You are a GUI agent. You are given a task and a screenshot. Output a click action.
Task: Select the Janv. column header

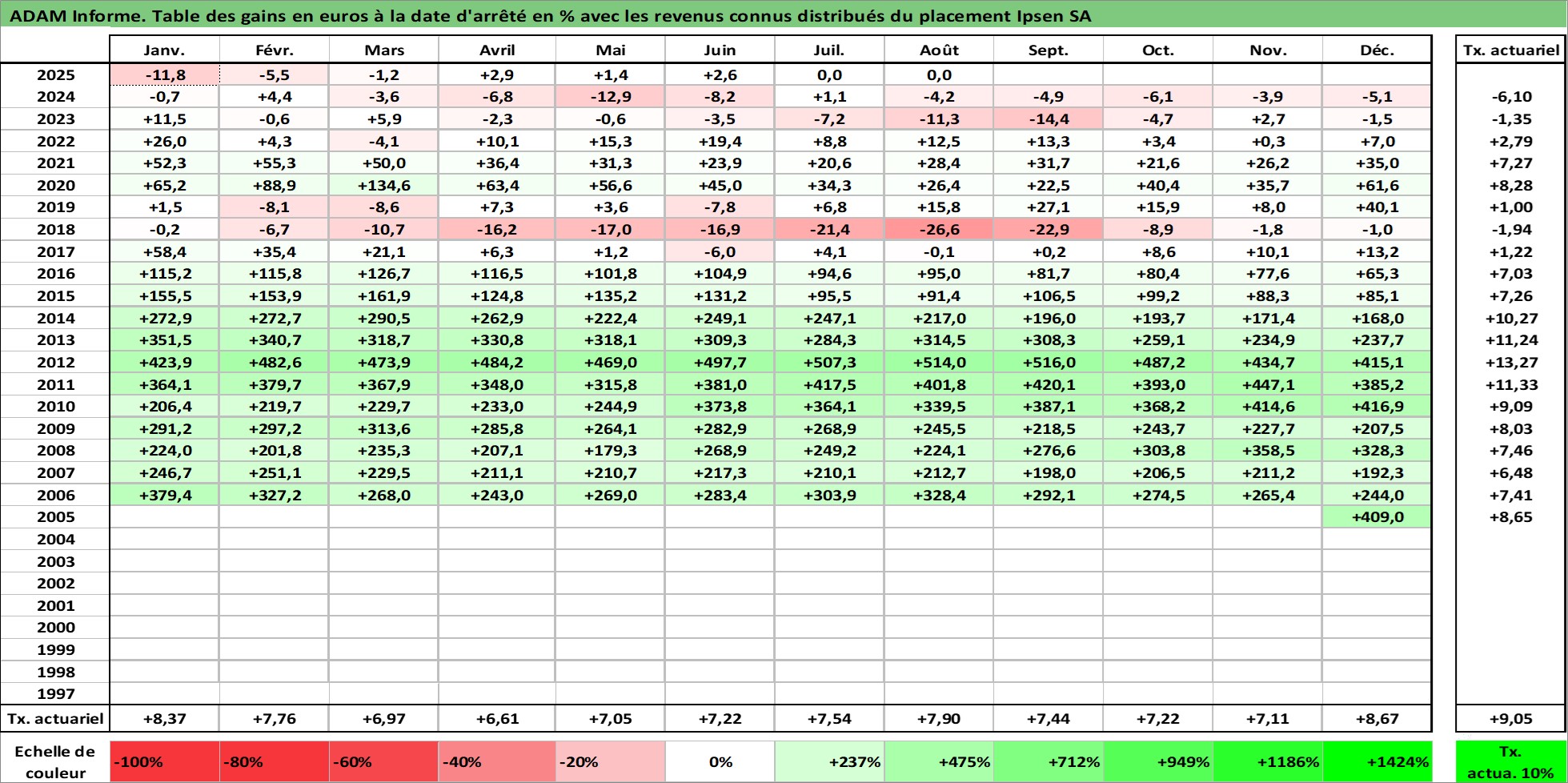[164, 50]
